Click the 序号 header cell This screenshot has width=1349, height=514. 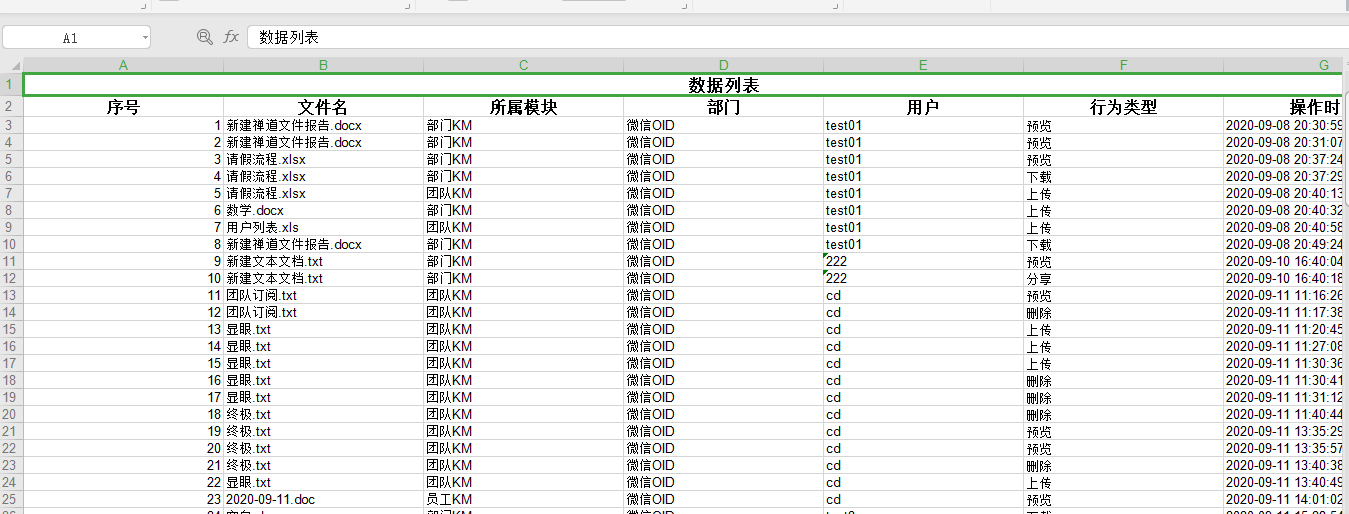coord(123,107)
